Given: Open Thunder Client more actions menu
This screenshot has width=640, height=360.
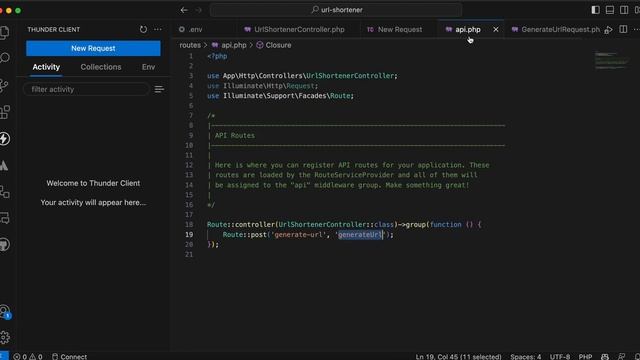Looking at the screenshot, I should click(x=158, y=29).
